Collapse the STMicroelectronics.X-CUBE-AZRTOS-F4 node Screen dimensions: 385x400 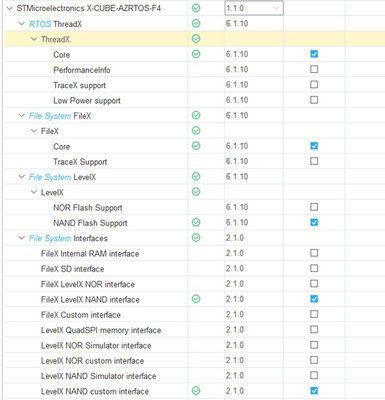tap(10, 8)
